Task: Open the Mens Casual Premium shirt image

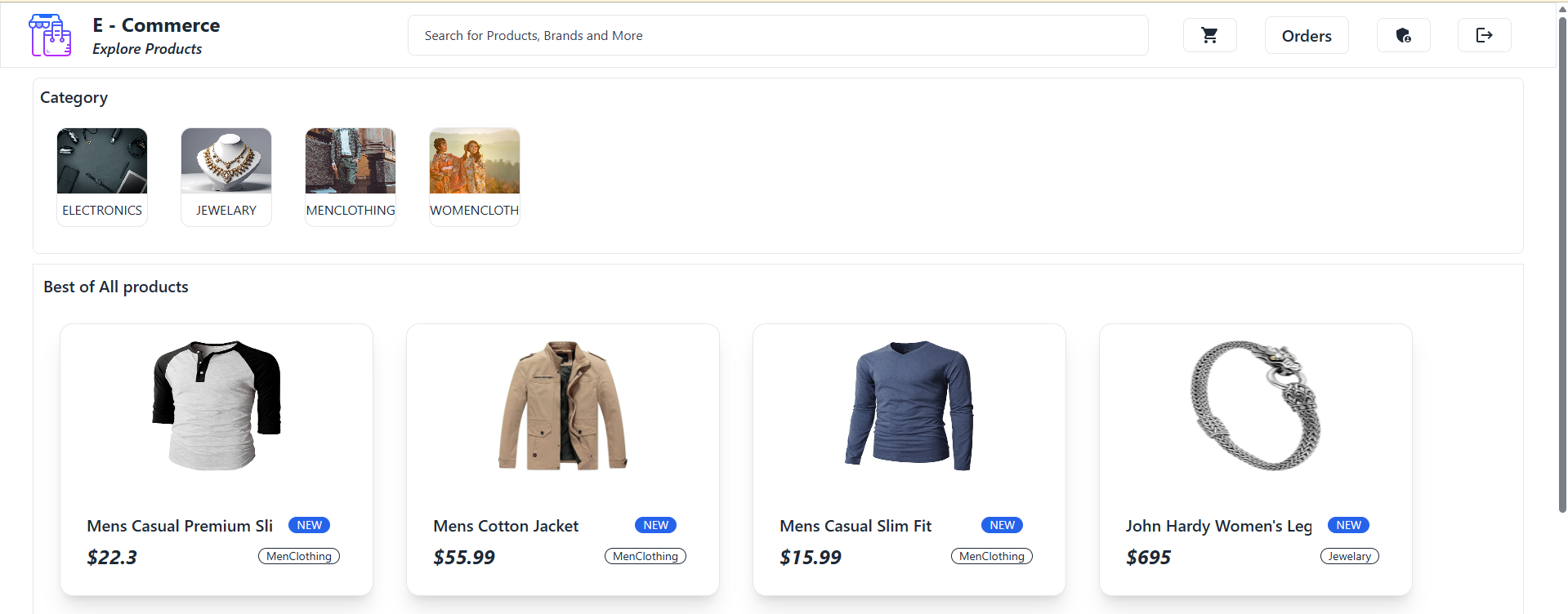Action: (x=217, y=406)
